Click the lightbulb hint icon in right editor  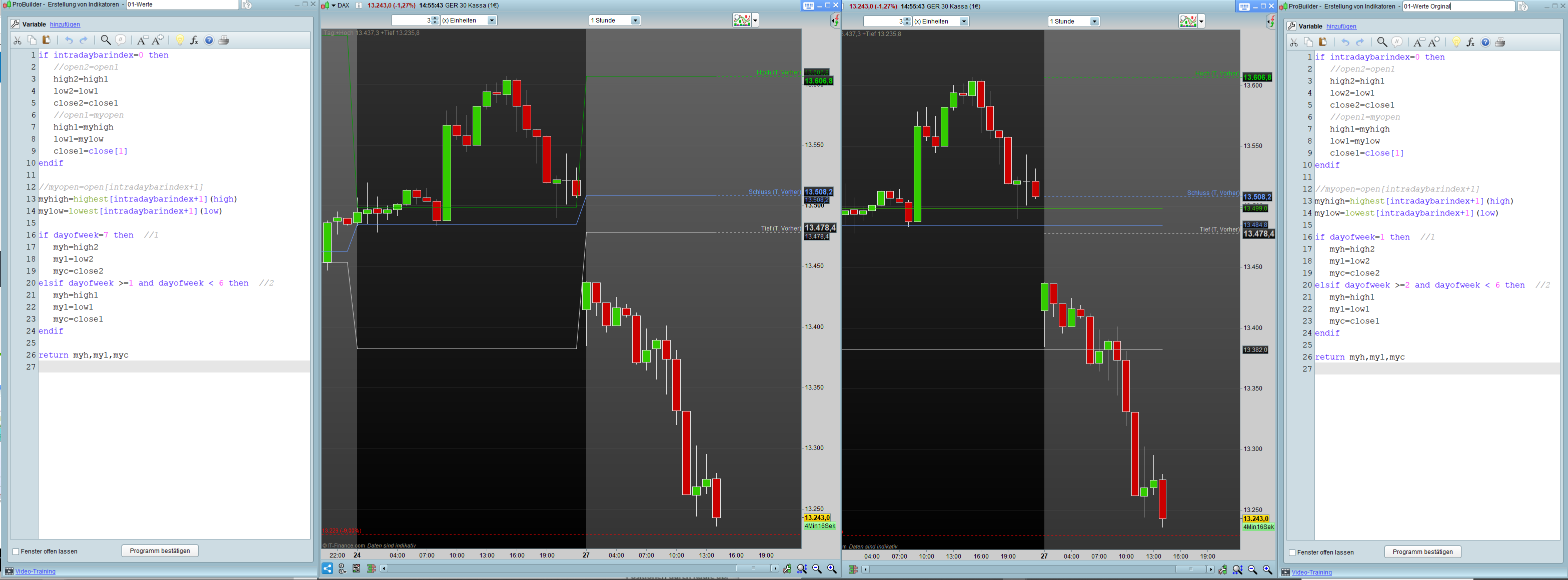tap(1456, 42)
